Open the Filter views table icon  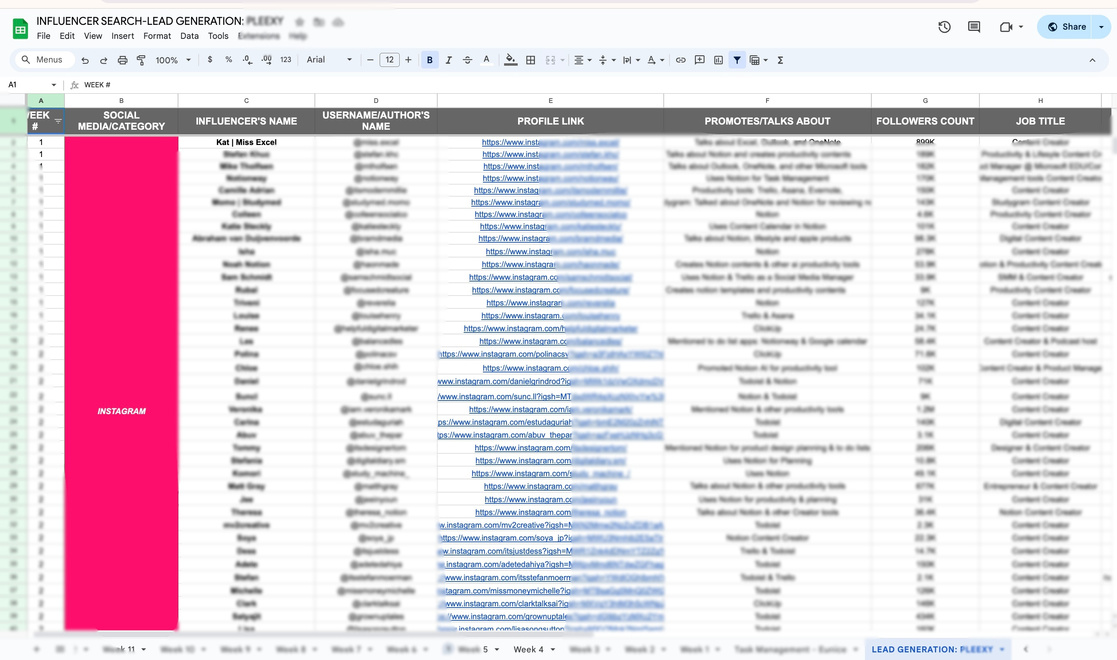click(x=755, y=61)
